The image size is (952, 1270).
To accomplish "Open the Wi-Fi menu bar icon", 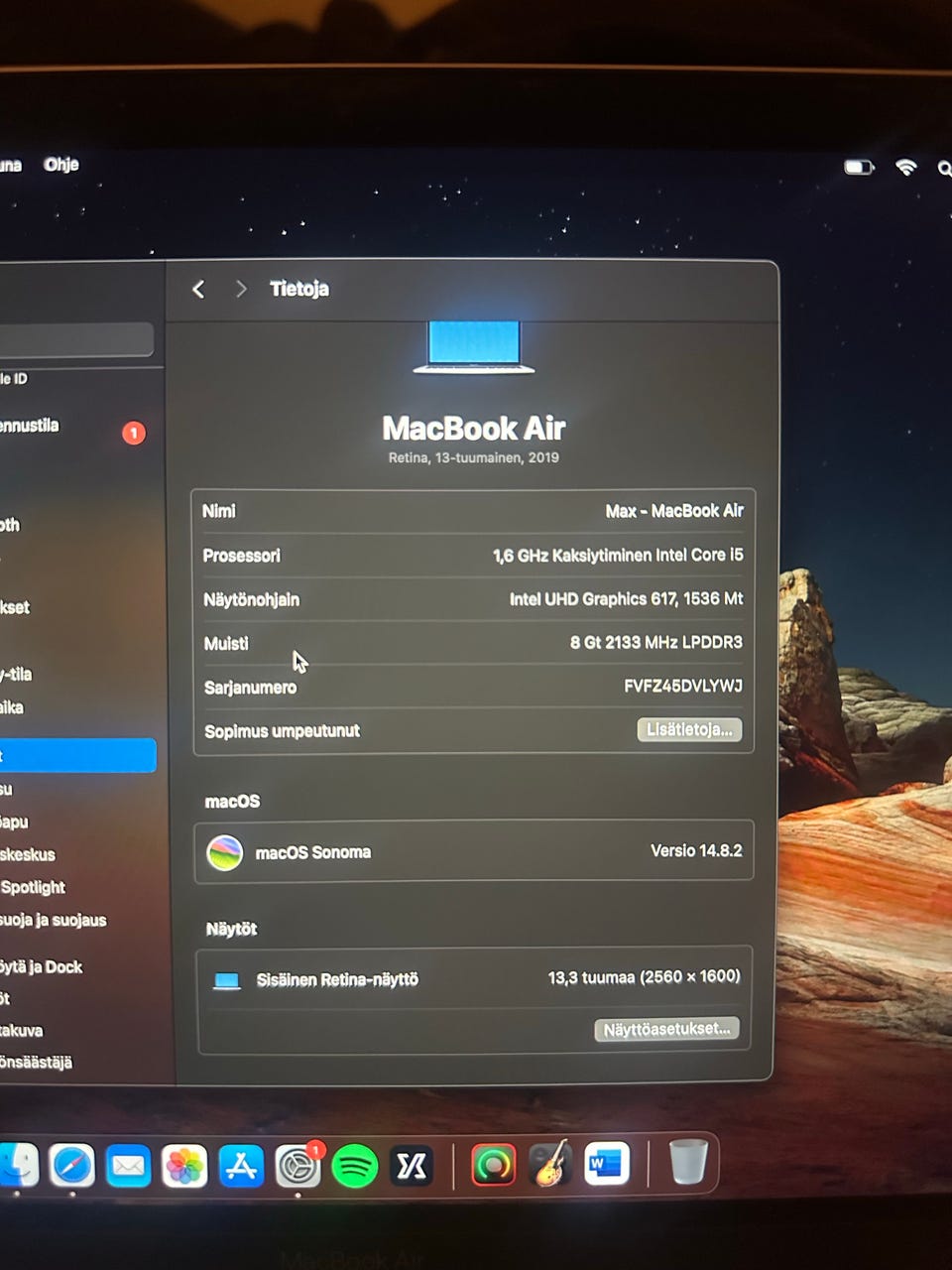I will (x=905, y=167).
